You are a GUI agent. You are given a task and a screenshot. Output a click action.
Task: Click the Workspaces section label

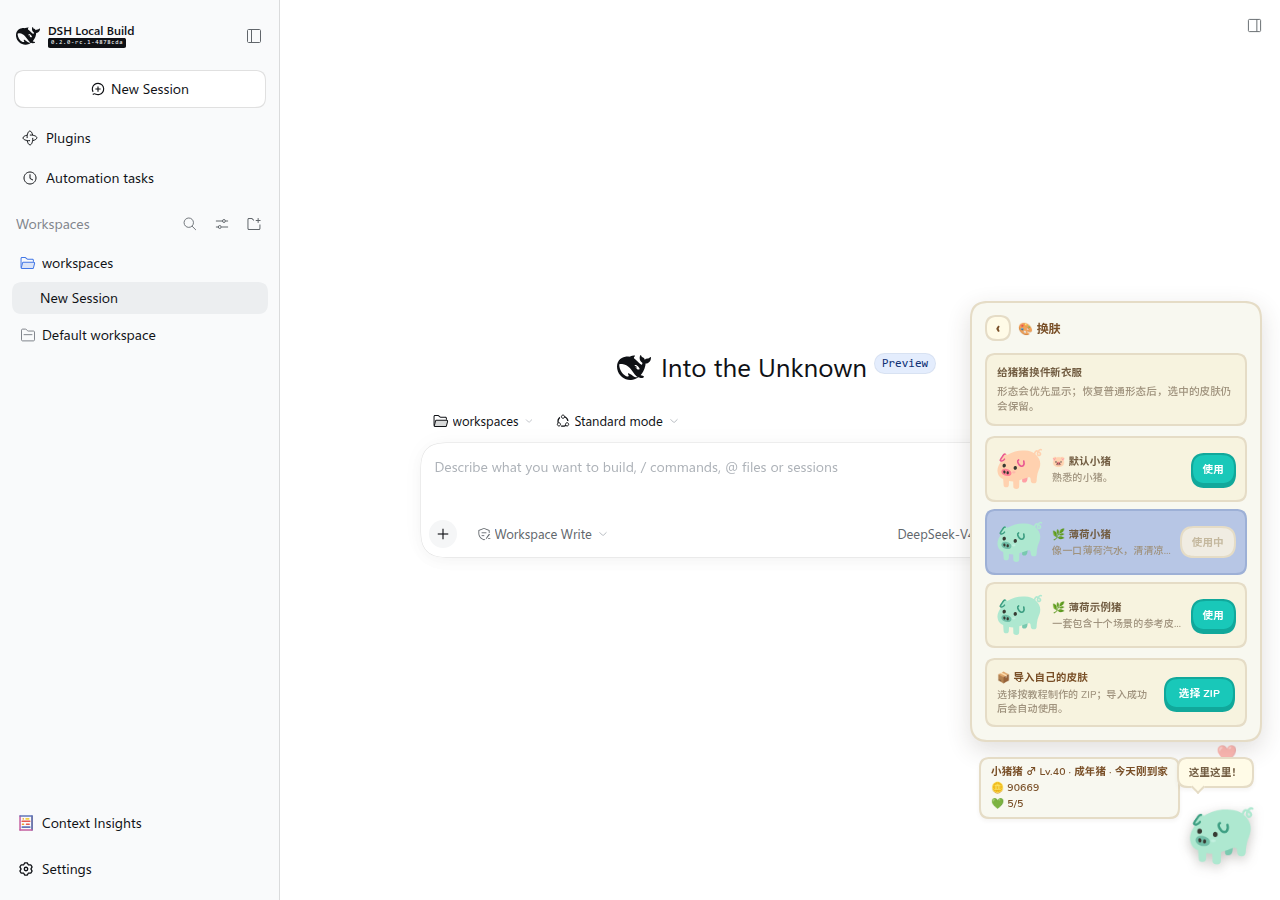53,224
